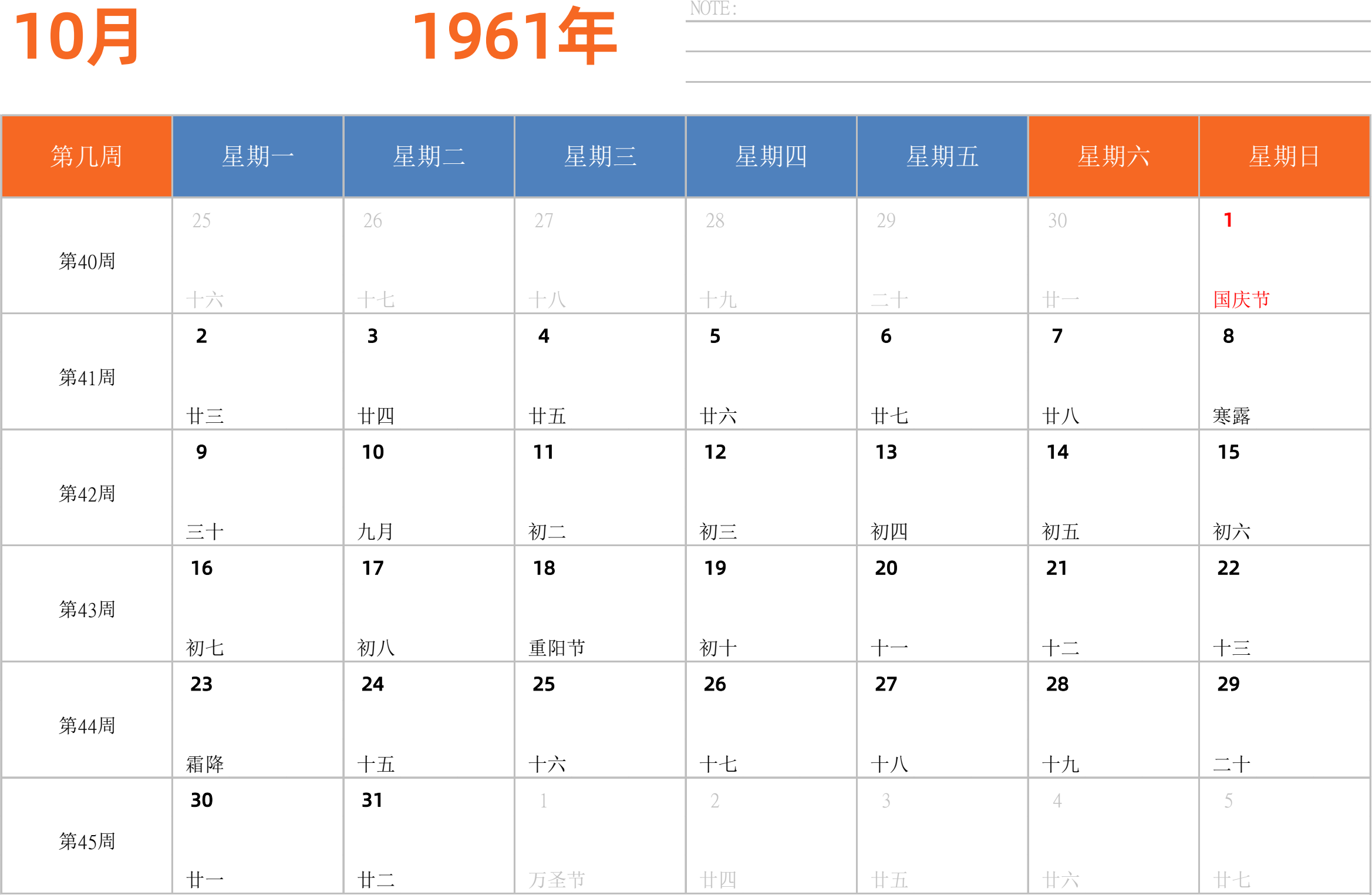Viewport: 1372px width, 895px height.
Task: Click the greyed date 25 in week 40
Action: [201, 221]
